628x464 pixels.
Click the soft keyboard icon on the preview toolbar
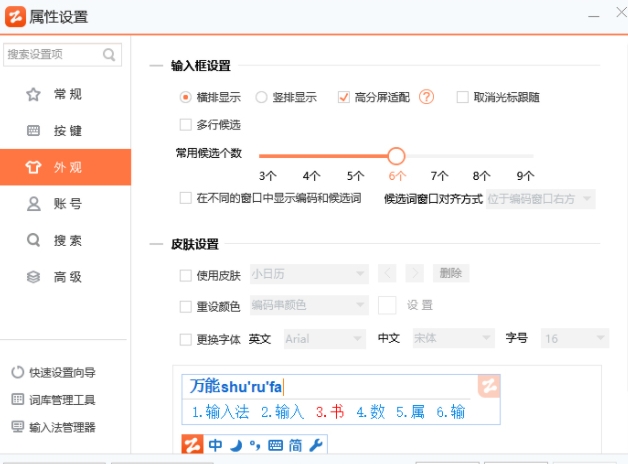[x=276, y=445]
